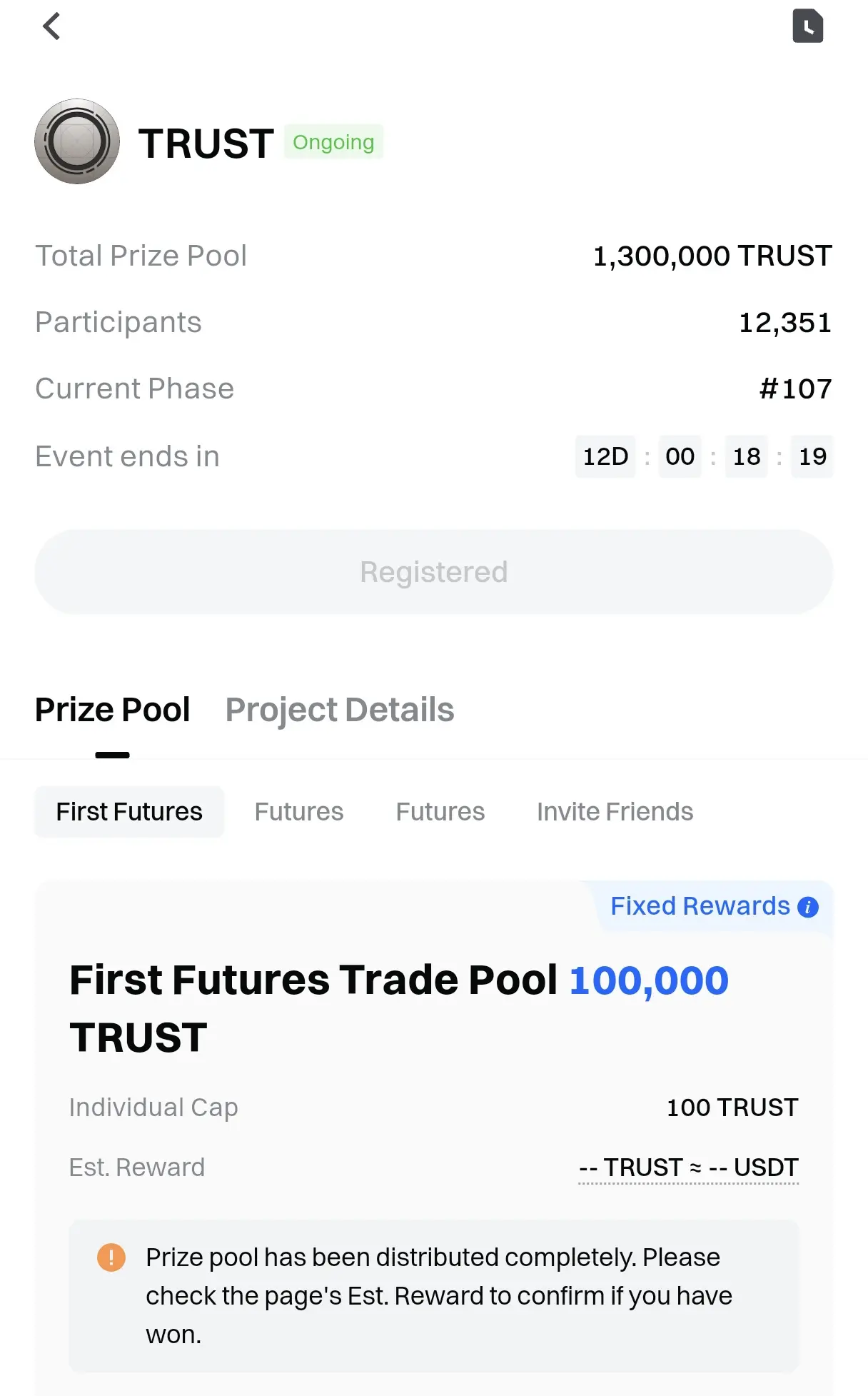
Task: Tap the 12,351 participants count
Action: [784, 323]
